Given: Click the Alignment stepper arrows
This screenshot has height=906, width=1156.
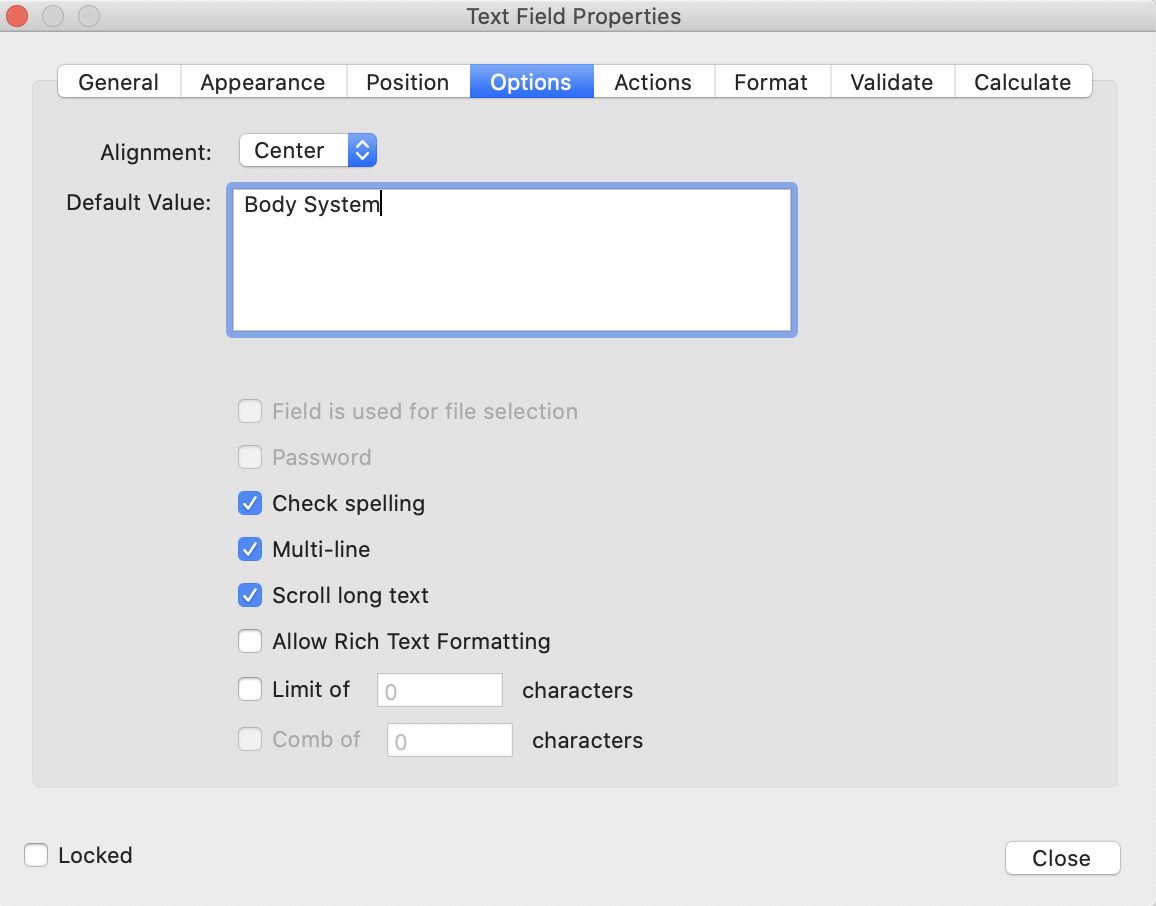Looking at the screenshot, I should pos(362,150).
